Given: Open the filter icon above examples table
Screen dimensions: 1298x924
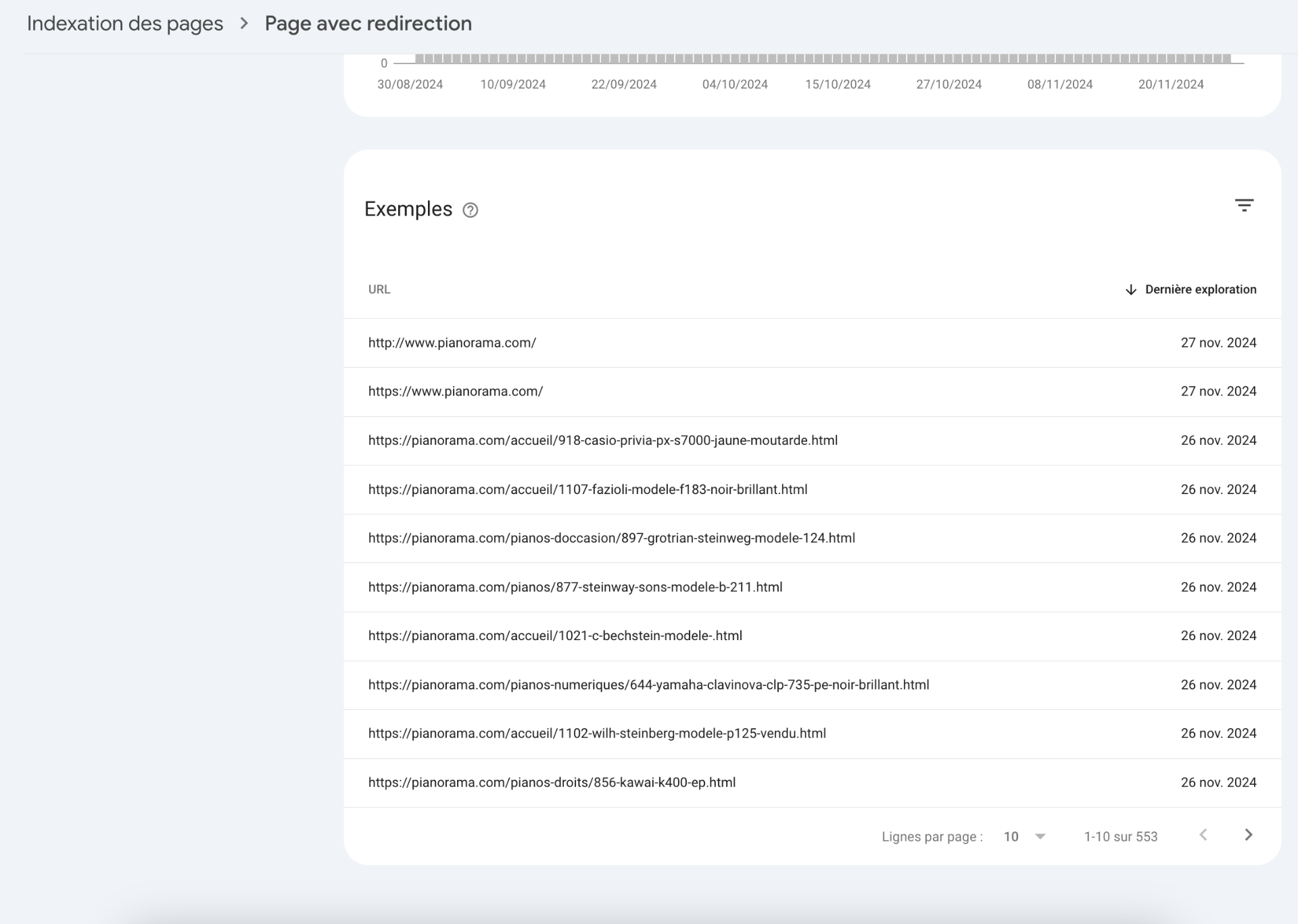Looking at the screenshot, I should pos(1243,205).
